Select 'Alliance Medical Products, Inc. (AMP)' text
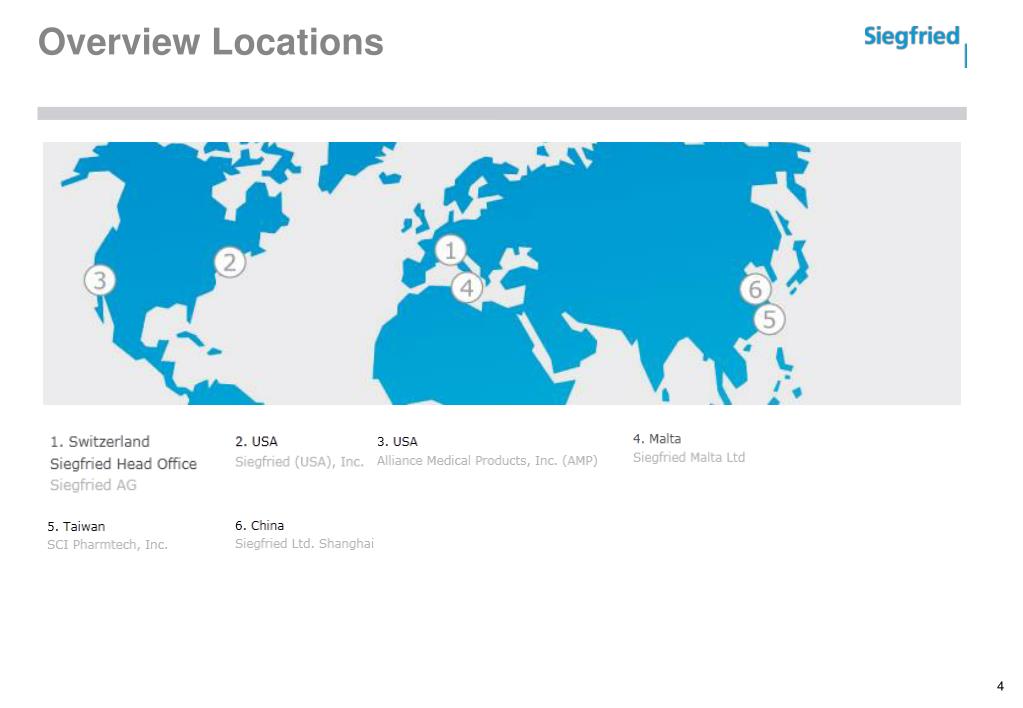The width and height of the screenshot is (1023, 708). (x=487, y=461)
